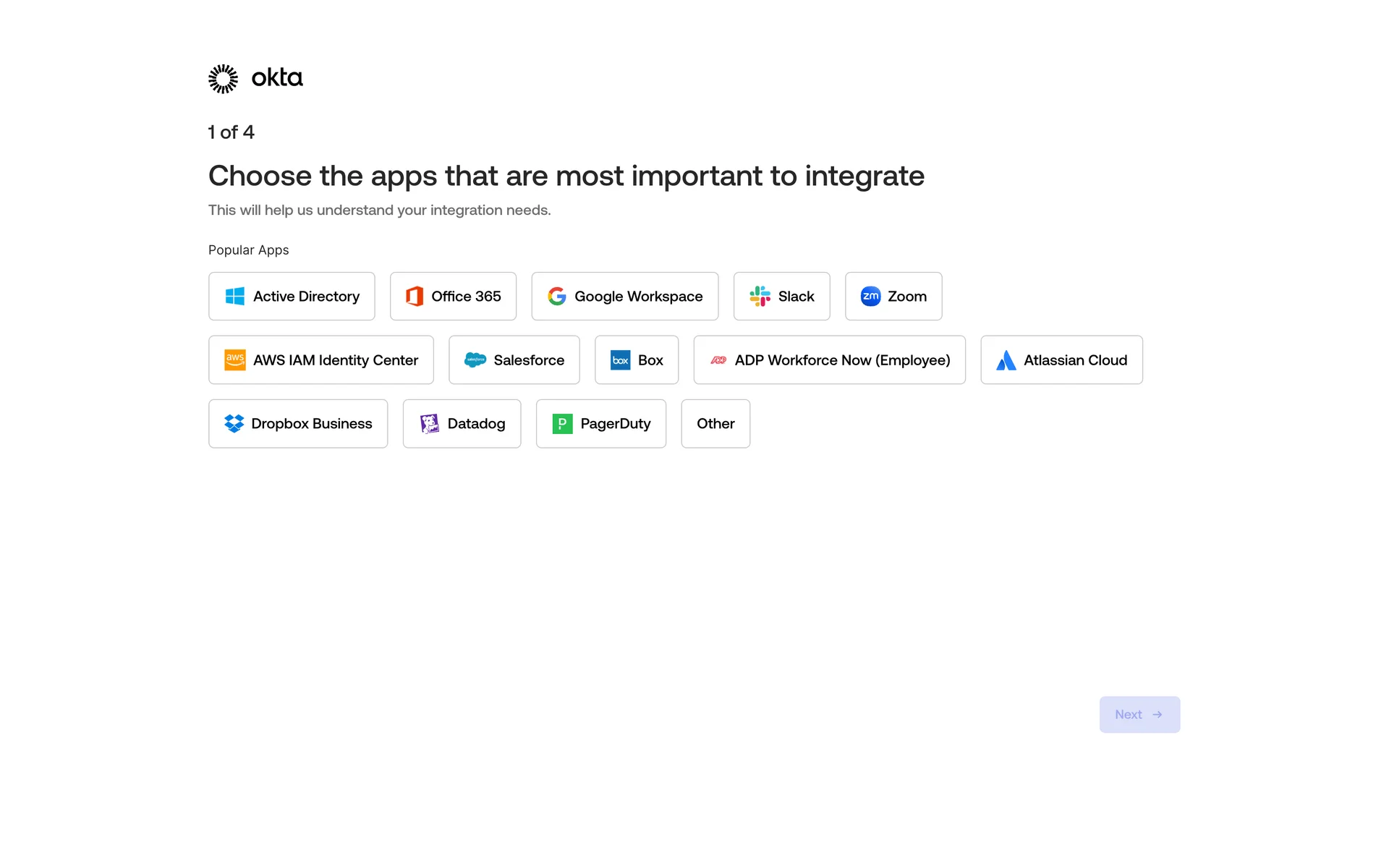Screen dimensions: 1389x868
Task: Choose Dropbox Business text label
Action: [x=311, y=424]
